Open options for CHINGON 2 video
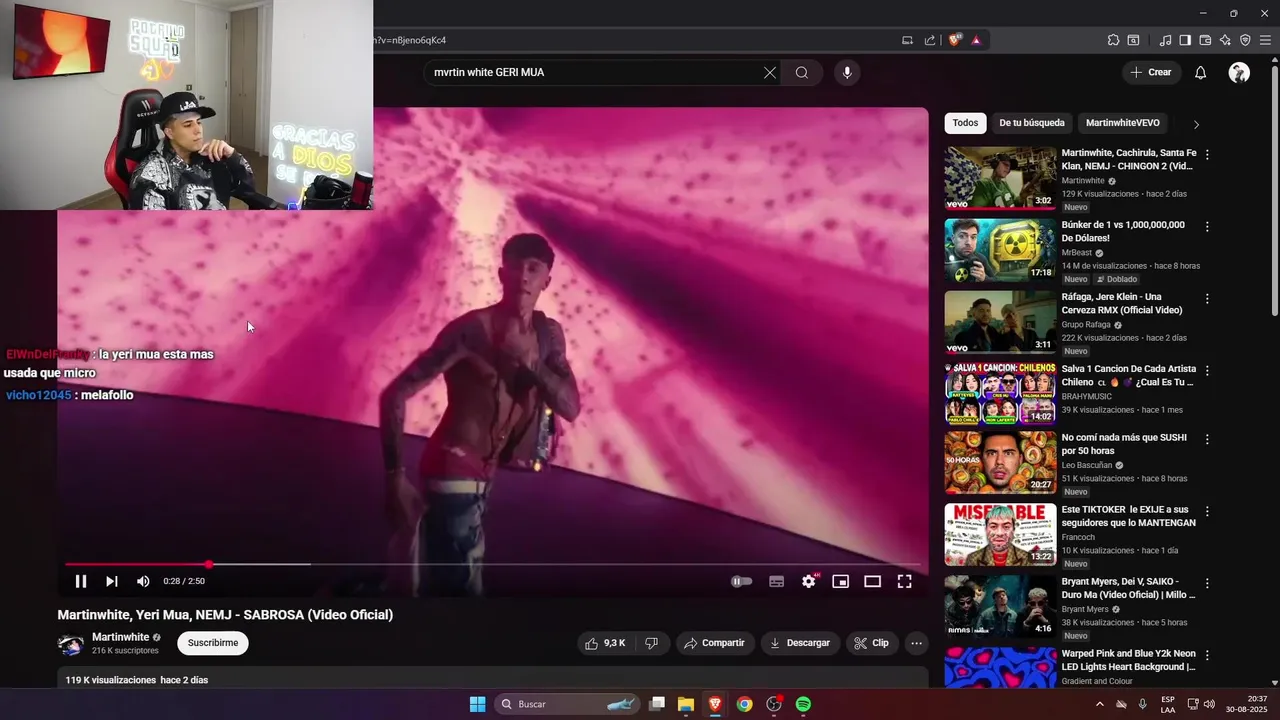 [1207, 155]
